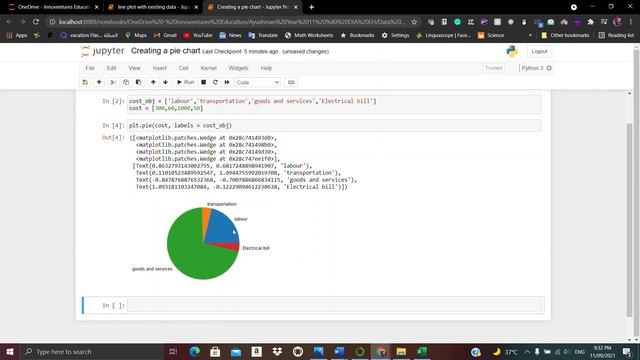
Task: Open File Explorer from the taskbar
Action: coord(401,351)
